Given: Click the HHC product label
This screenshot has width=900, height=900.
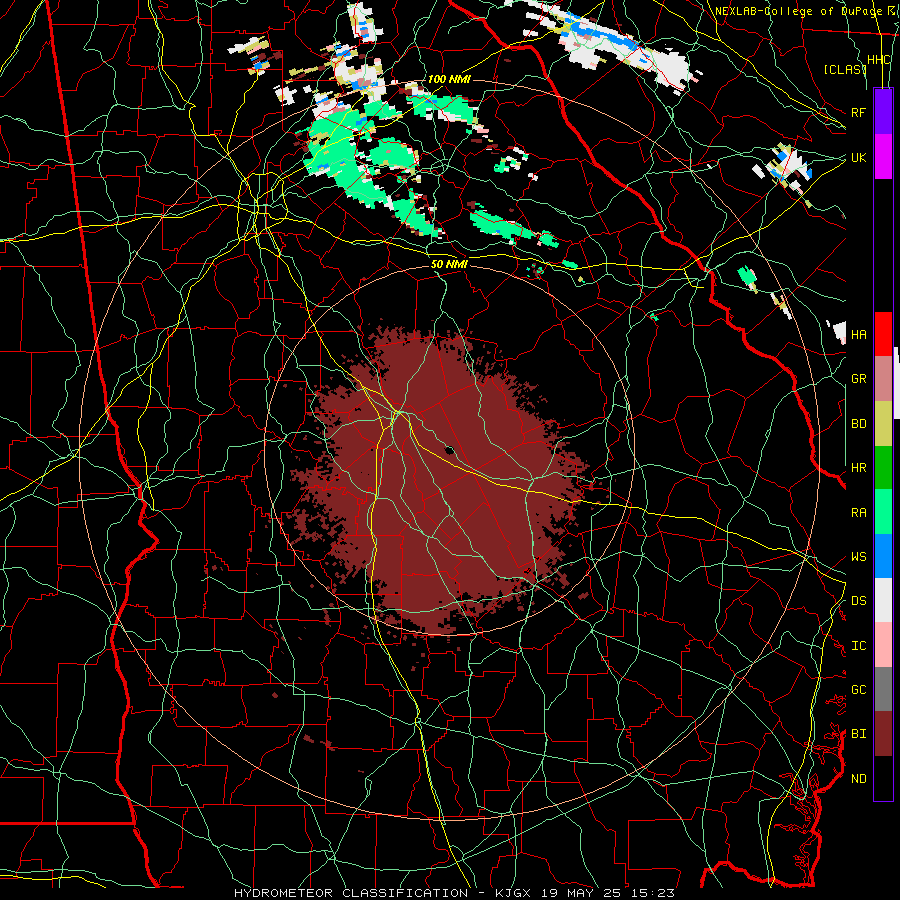Looking at the screenshot, I should click(x=879, y=60).
